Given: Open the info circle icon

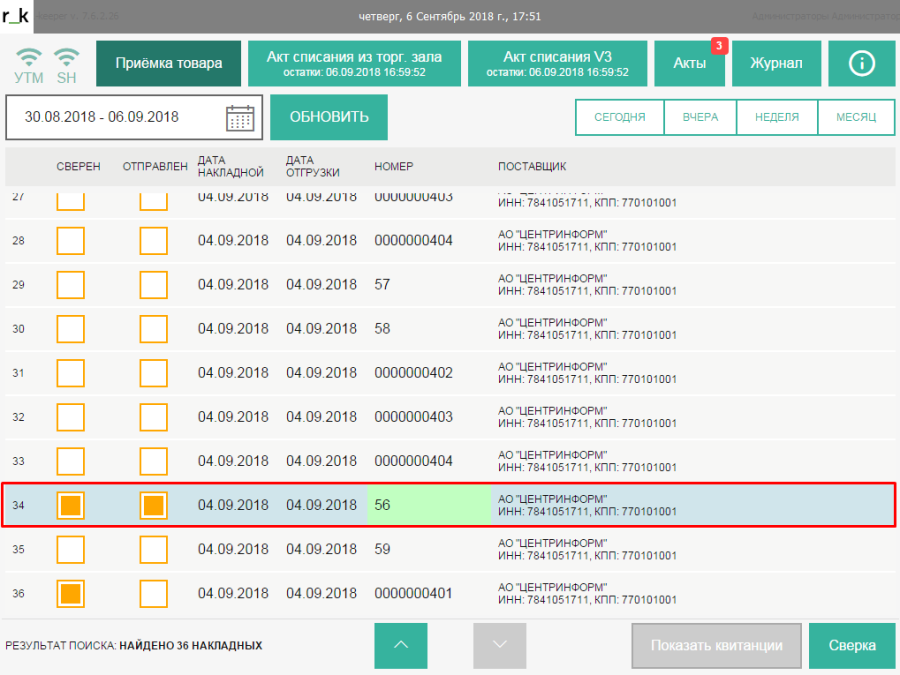Looking at the screenshot, I should click(x=861, y=63).
